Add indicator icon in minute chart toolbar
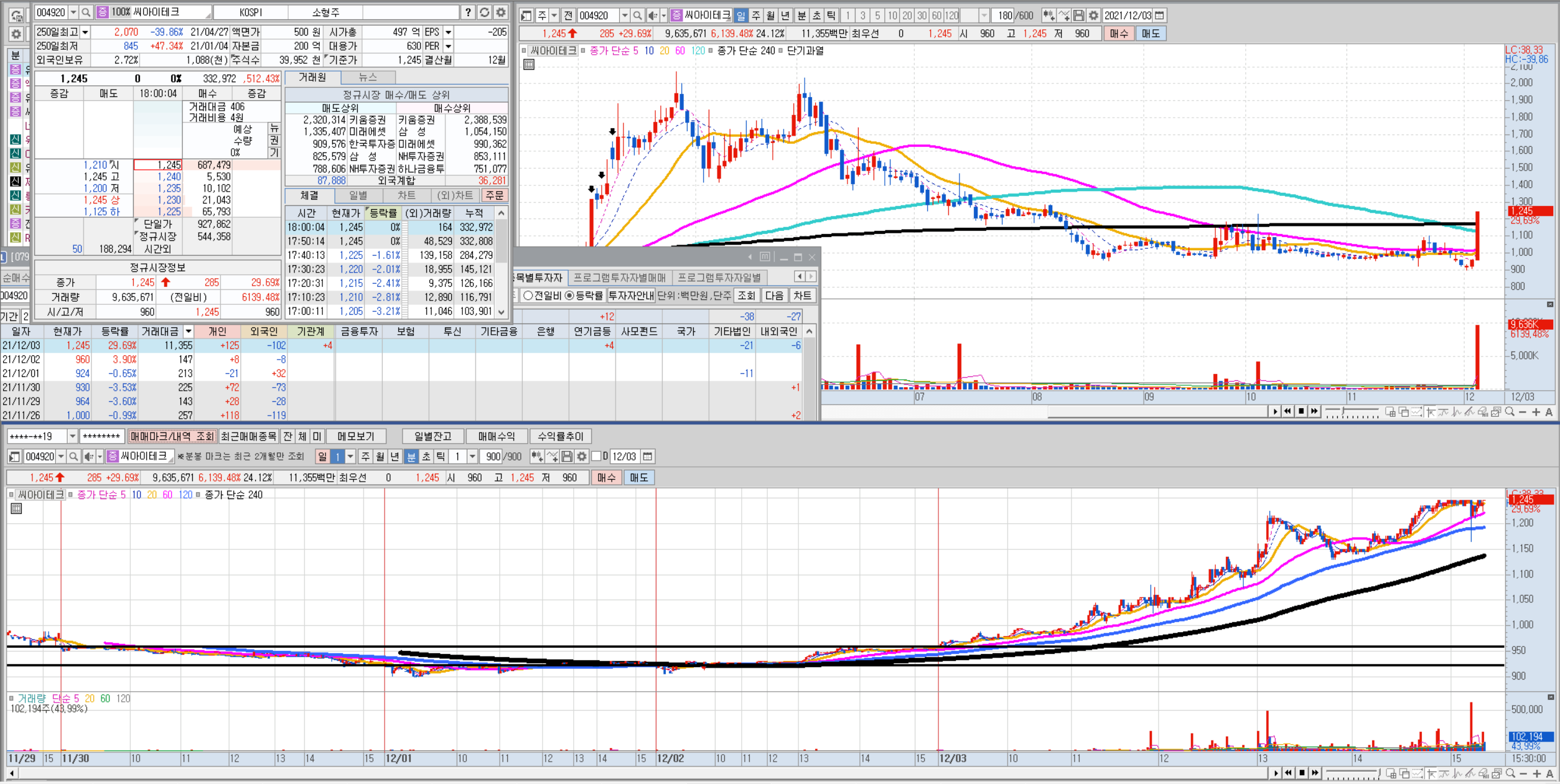Image resolution: width=1560 pixels, height=784 pixels. click(537, 457)
